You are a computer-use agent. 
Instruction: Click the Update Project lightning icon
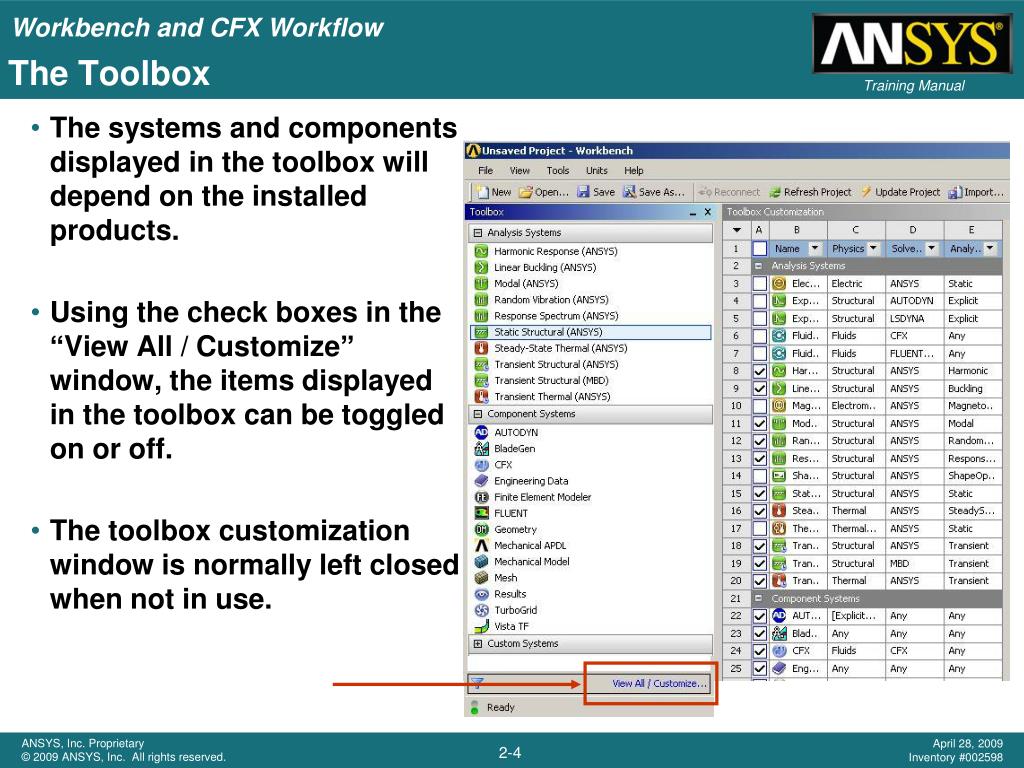(x=866, y=192)
